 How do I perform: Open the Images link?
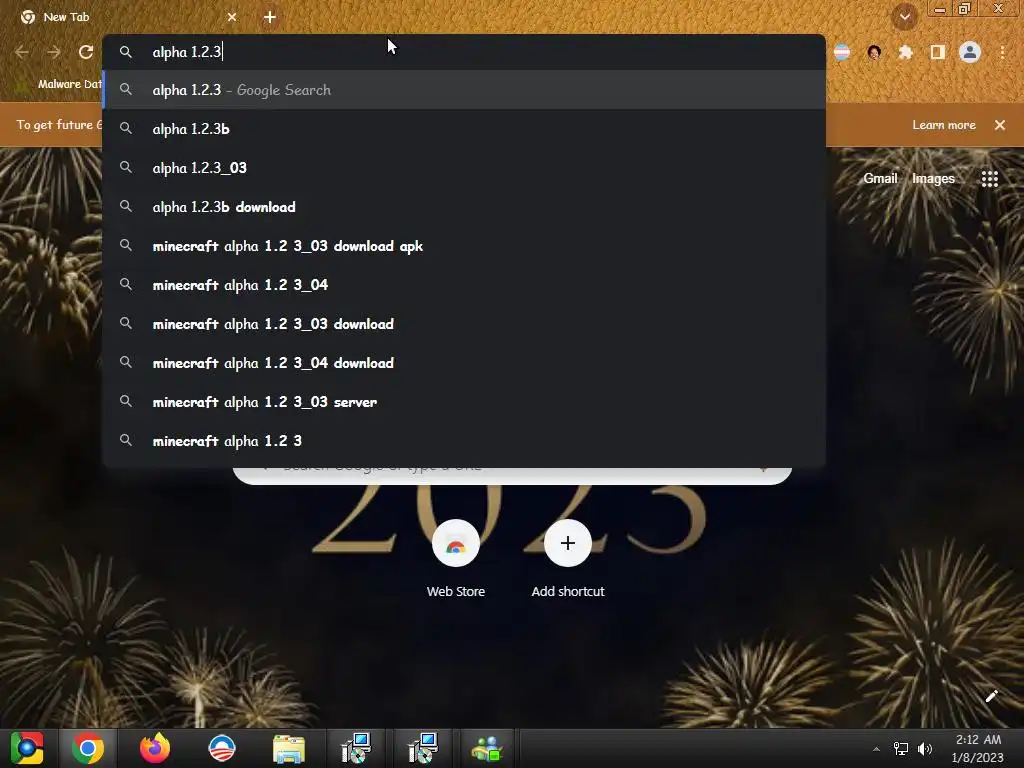click(933, 178)
